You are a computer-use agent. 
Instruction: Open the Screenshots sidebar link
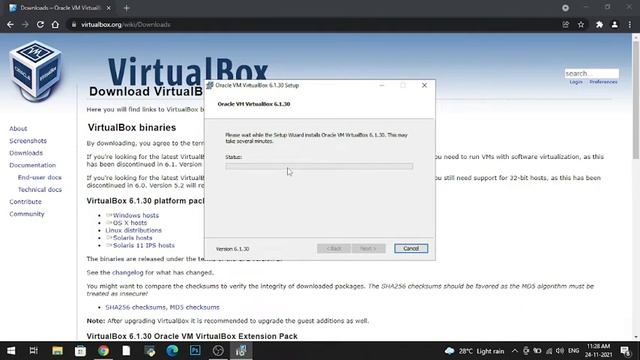(x=28, y=141)
